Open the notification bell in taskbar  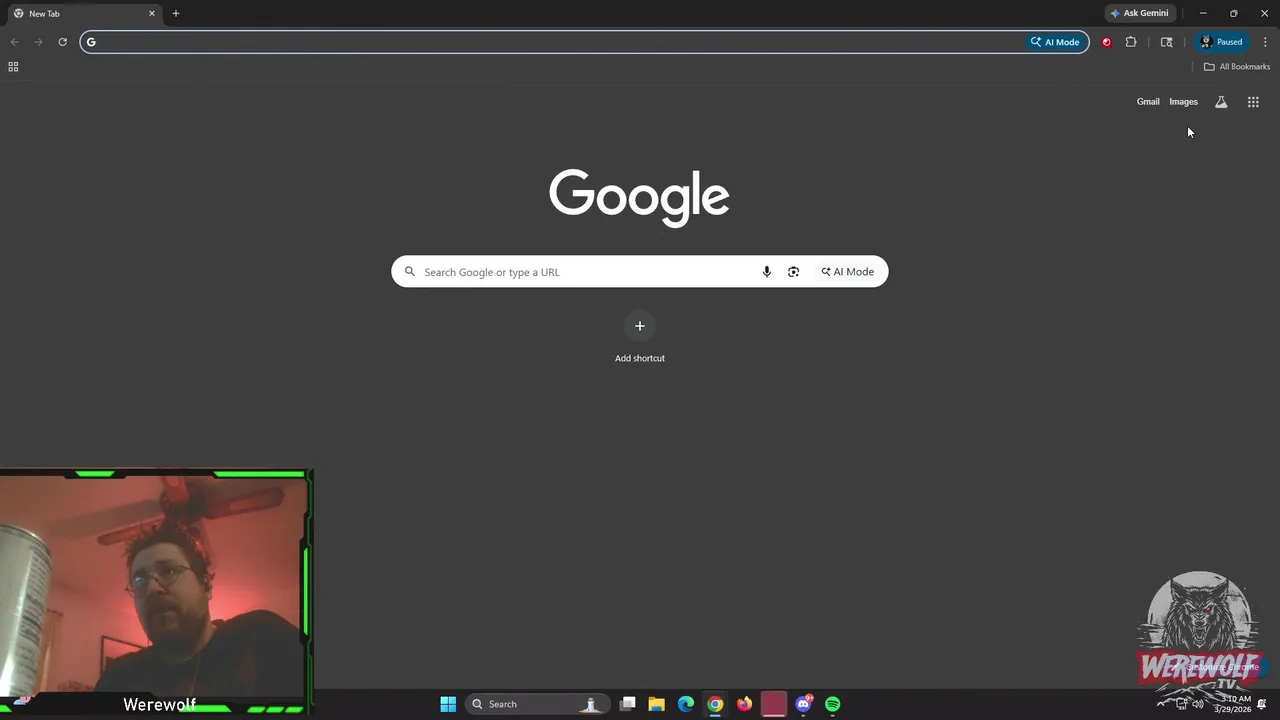pyautogui.click(x=1263, y=704)
